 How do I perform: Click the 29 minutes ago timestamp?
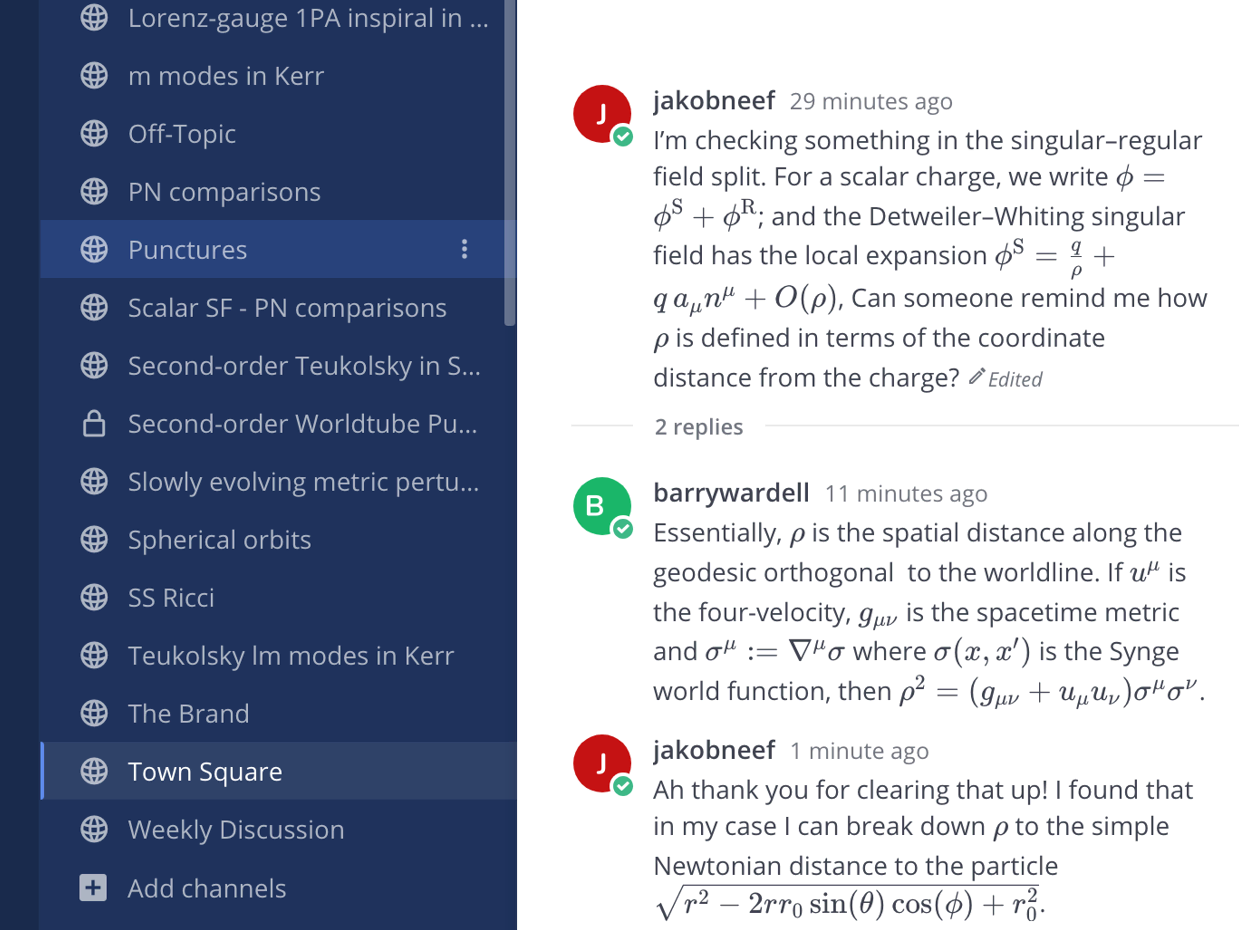pos(870,102)
